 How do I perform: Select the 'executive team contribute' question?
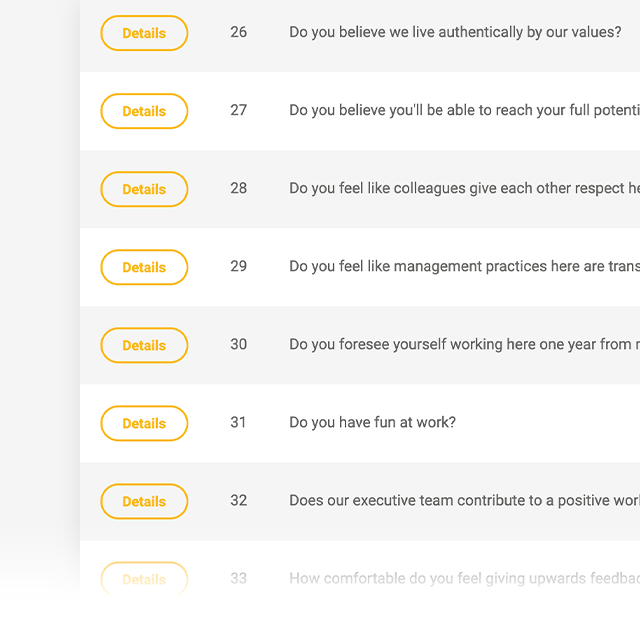click(464, 500)
